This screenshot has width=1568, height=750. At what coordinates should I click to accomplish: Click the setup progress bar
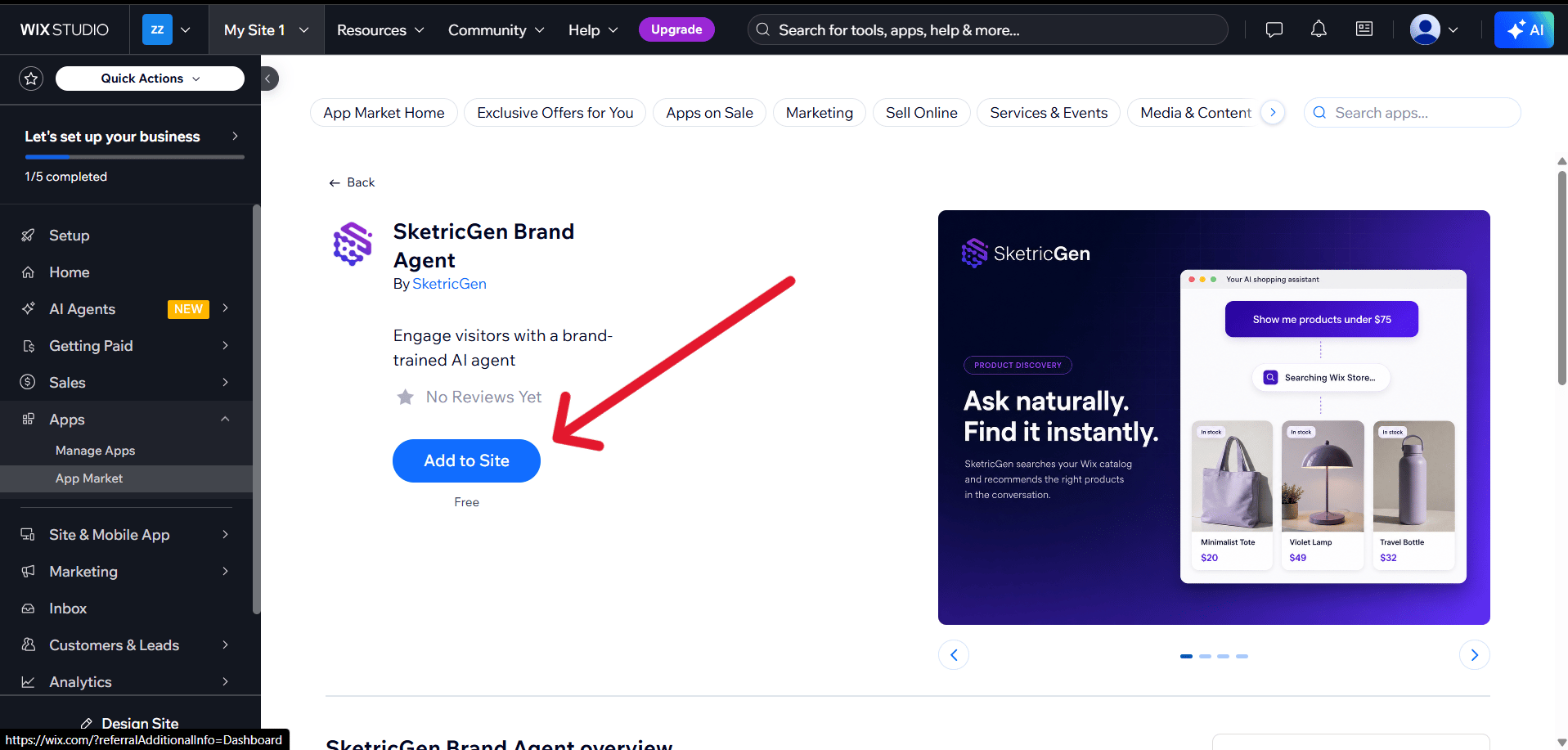click(134, 156)
